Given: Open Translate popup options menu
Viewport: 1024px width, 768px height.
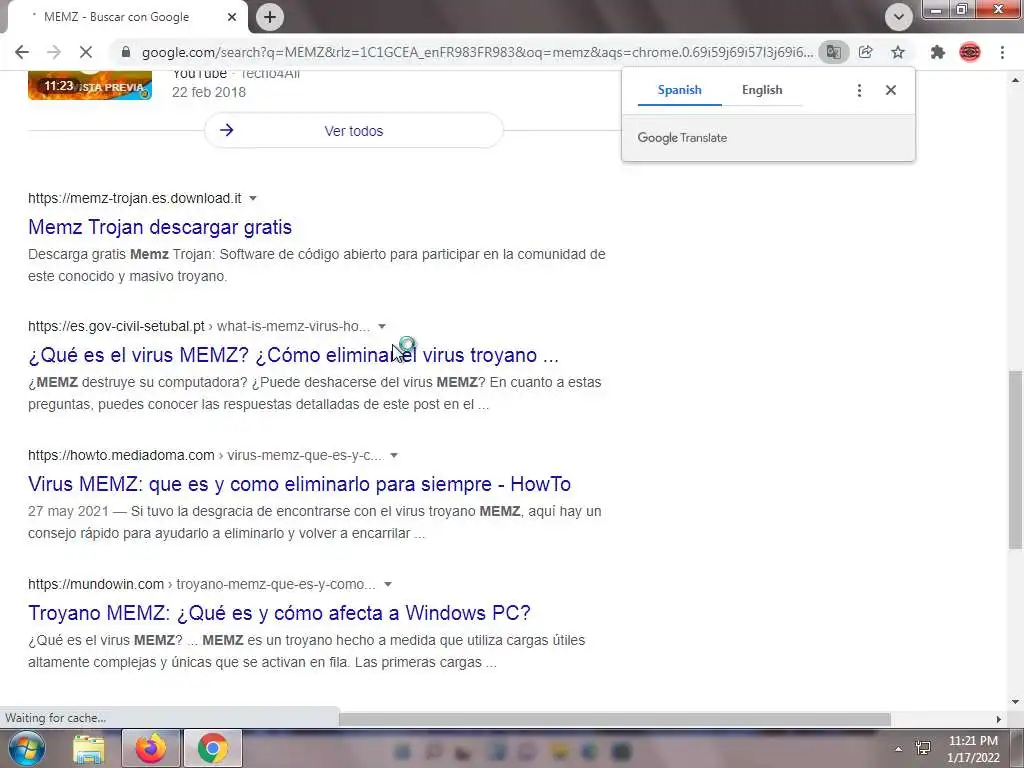Looking at the screenshot, I should pyautogui.click(x=859, y=90).
